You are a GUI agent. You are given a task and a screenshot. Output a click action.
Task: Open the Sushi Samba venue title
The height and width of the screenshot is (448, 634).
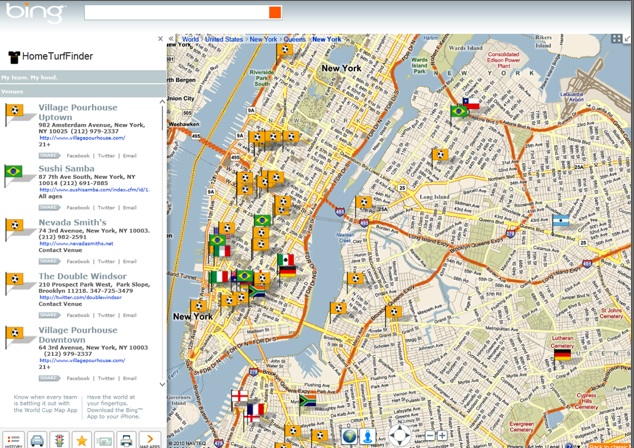coord(66,169)
